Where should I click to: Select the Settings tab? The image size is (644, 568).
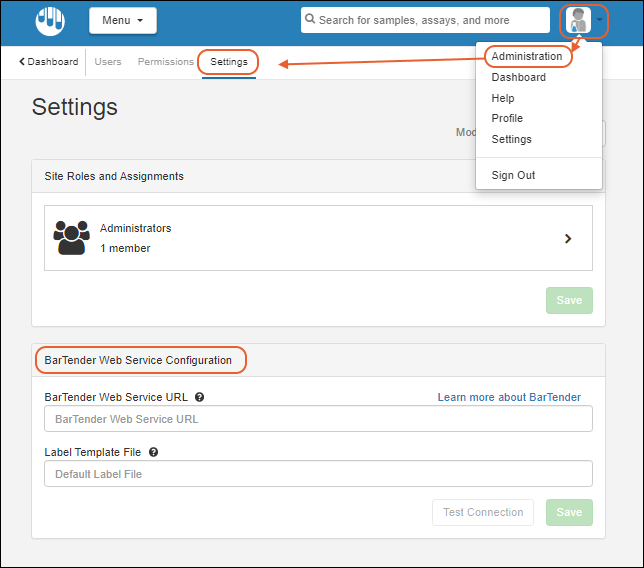[x=229, y=62]
